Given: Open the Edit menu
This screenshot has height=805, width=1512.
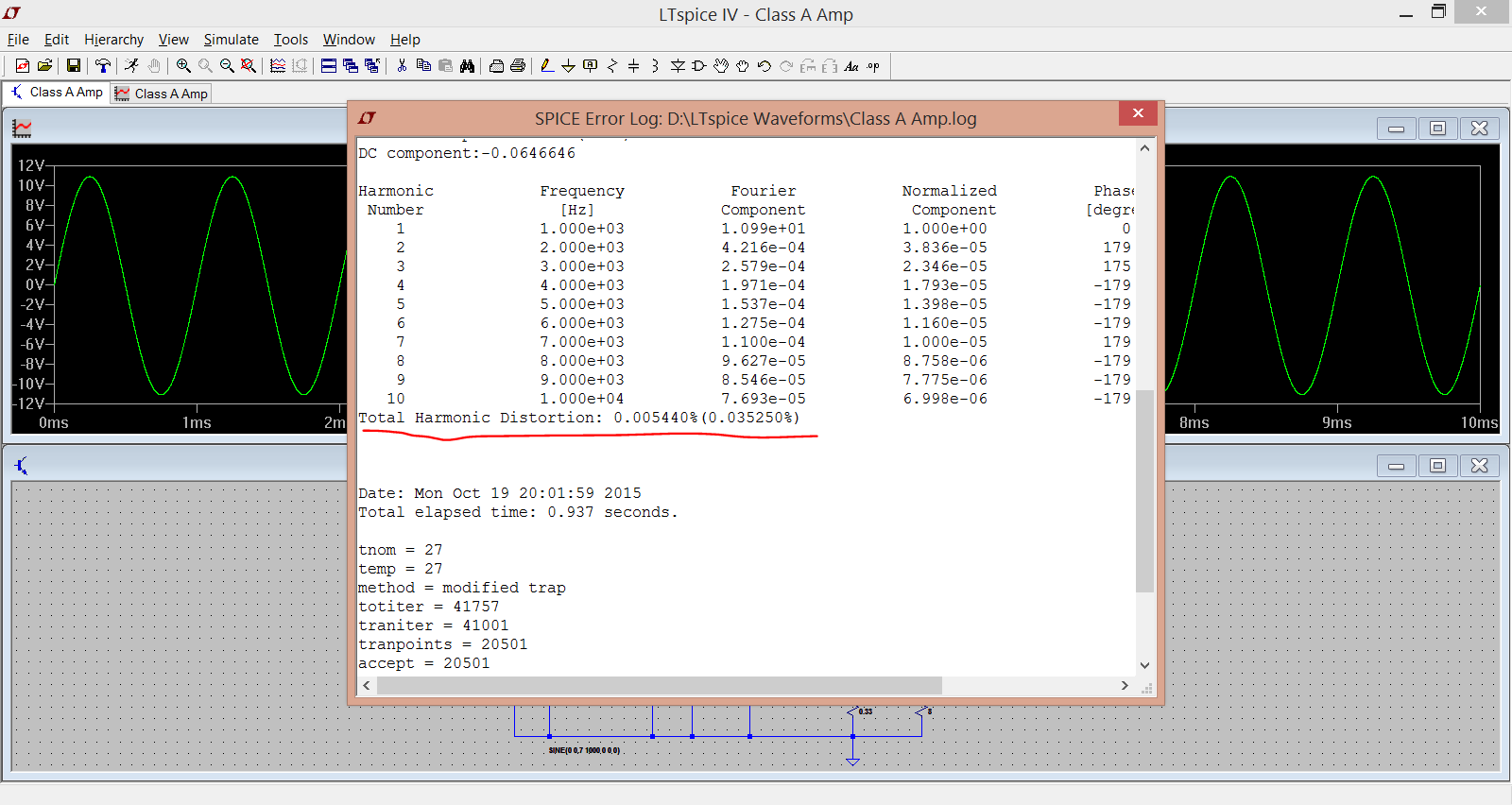Looking at the screenshot, I should [x=57, y=40].
